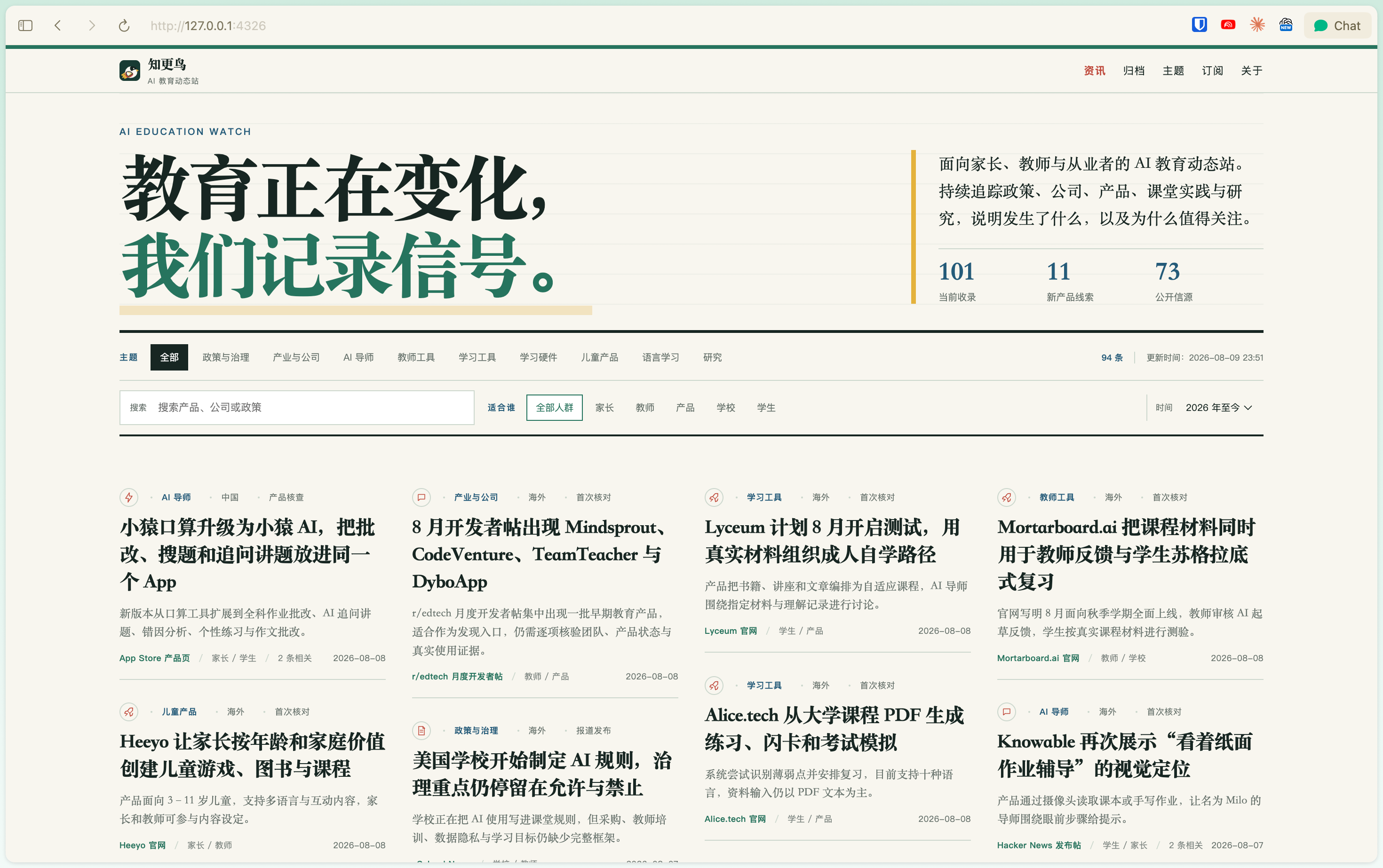Open the NEW badge extension icon
Screen dimensions: 1383x868
click(x=1286, y=25)
